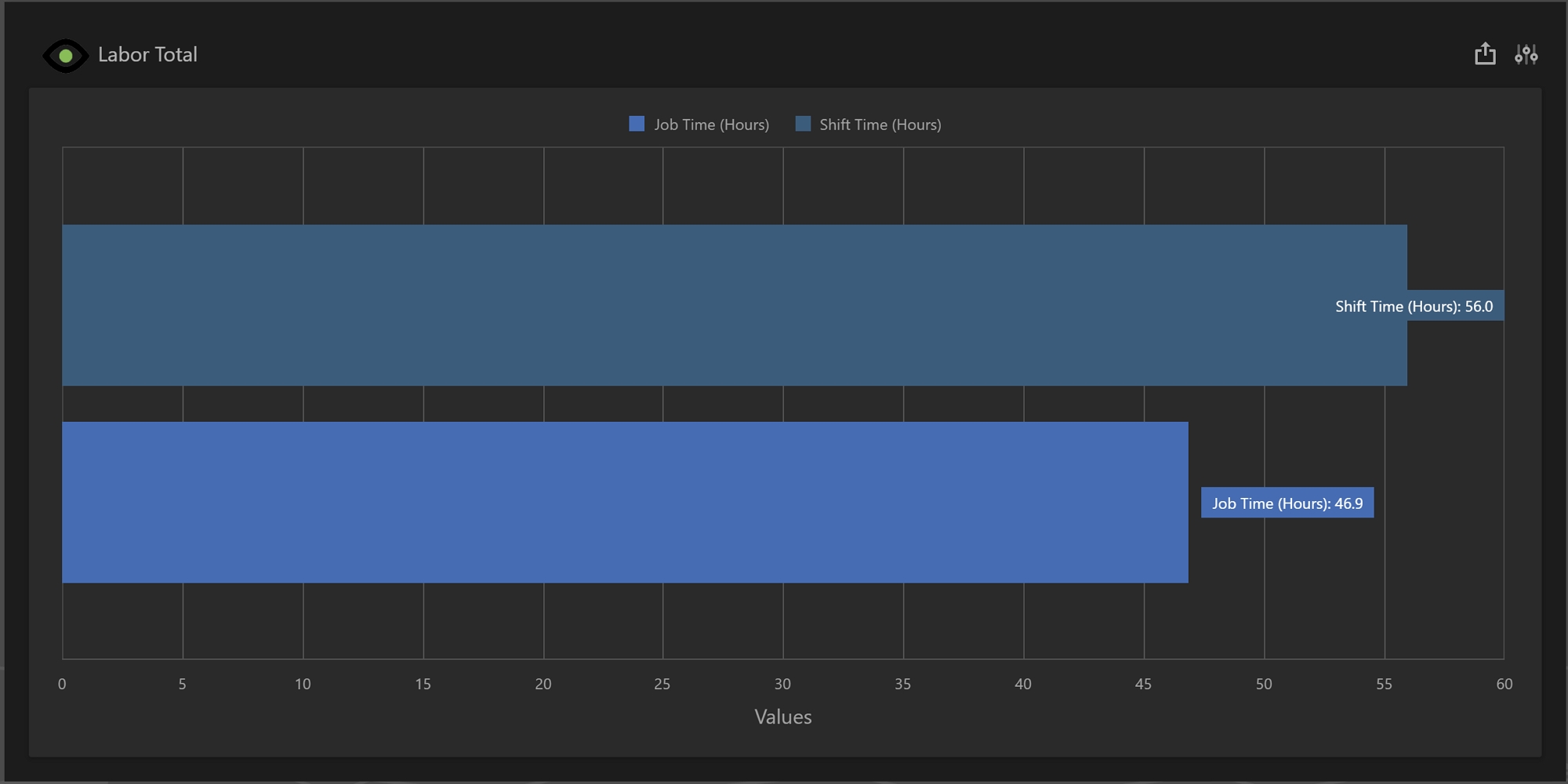Click the 0 tick label on the axis
Image resolution: width=1568 pixels, height=784 pixels.
(x=62, y=684)
